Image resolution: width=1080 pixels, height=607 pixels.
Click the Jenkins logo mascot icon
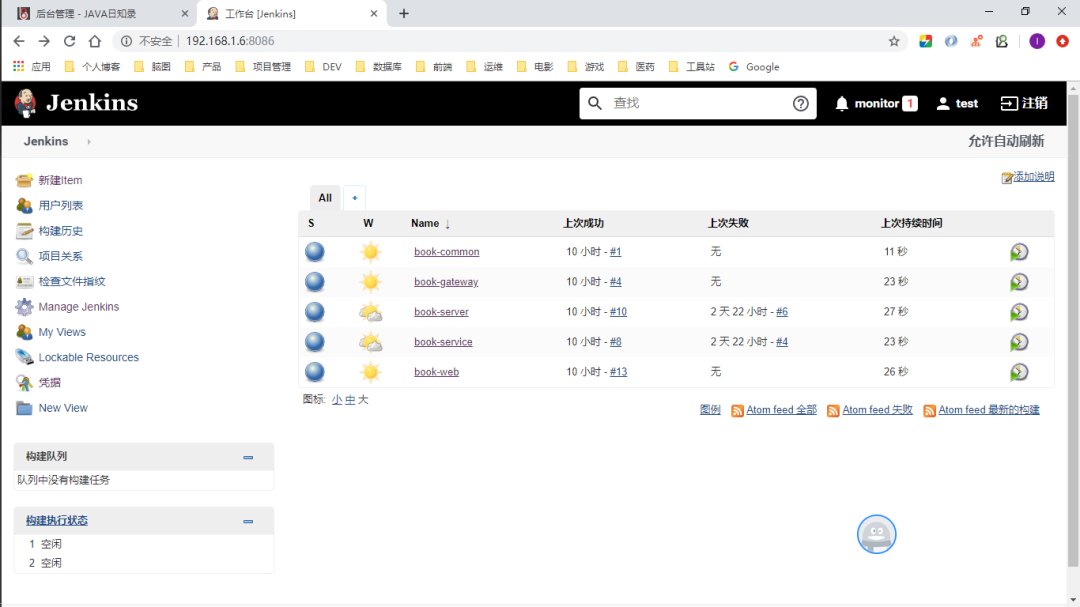(25, 103)
